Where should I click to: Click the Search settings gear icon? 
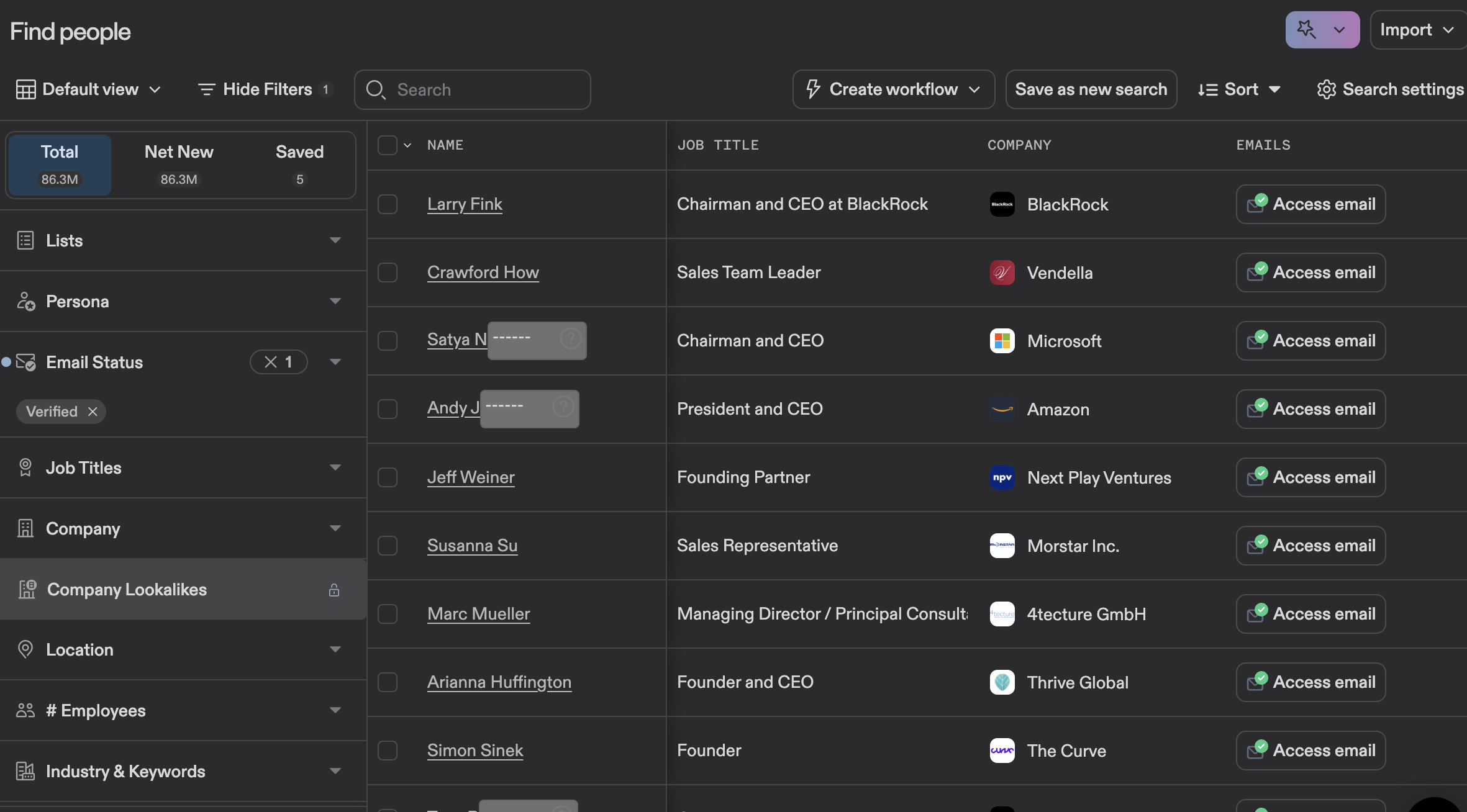[x=1326, y=89]
